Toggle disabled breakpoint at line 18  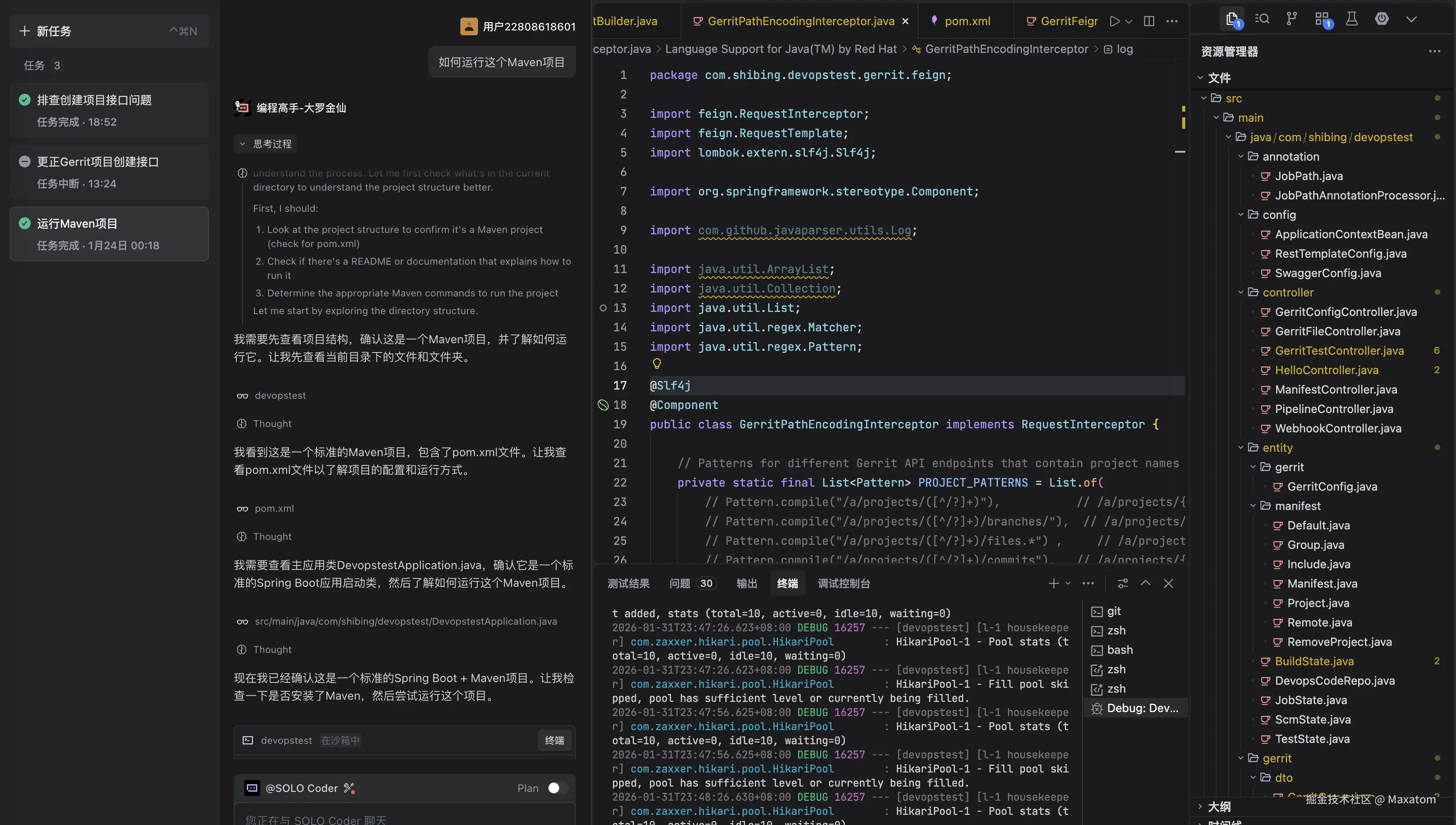603,405
